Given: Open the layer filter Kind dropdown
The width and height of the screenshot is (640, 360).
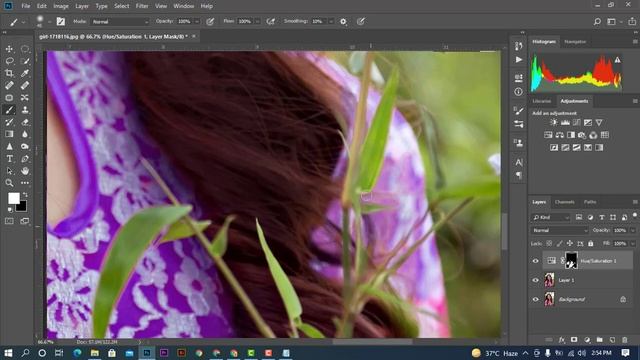Looking at the screenshot, I should [x=551, y=218].
